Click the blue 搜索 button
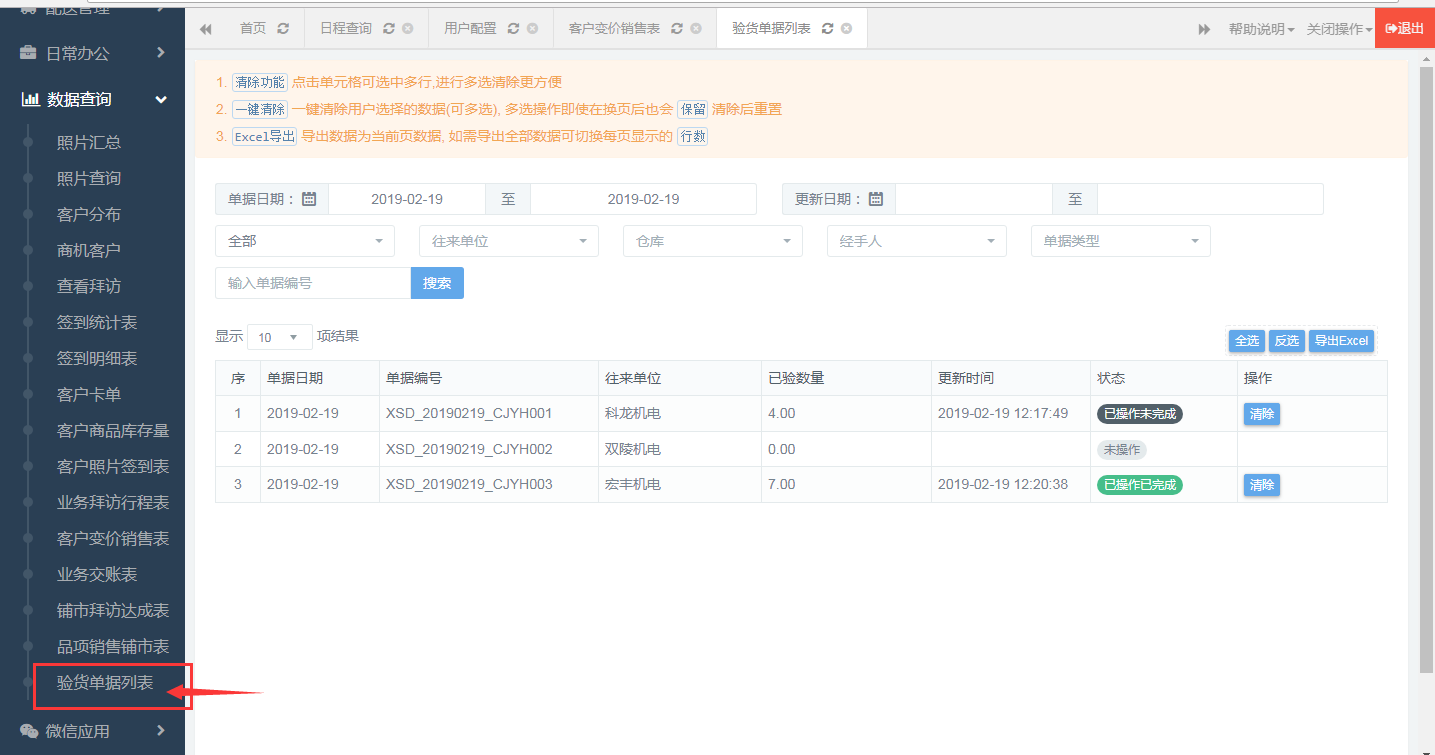1435x755 pixels. (x=437, y=283)
